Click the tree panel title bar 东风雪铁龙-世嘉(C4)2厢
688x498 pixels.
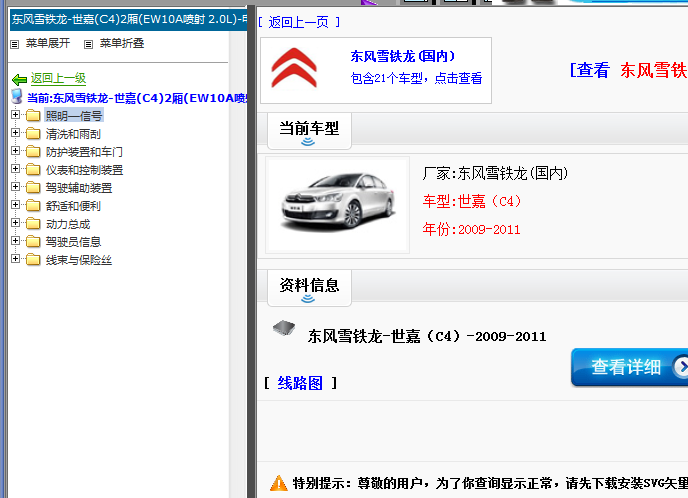(128, 19)
